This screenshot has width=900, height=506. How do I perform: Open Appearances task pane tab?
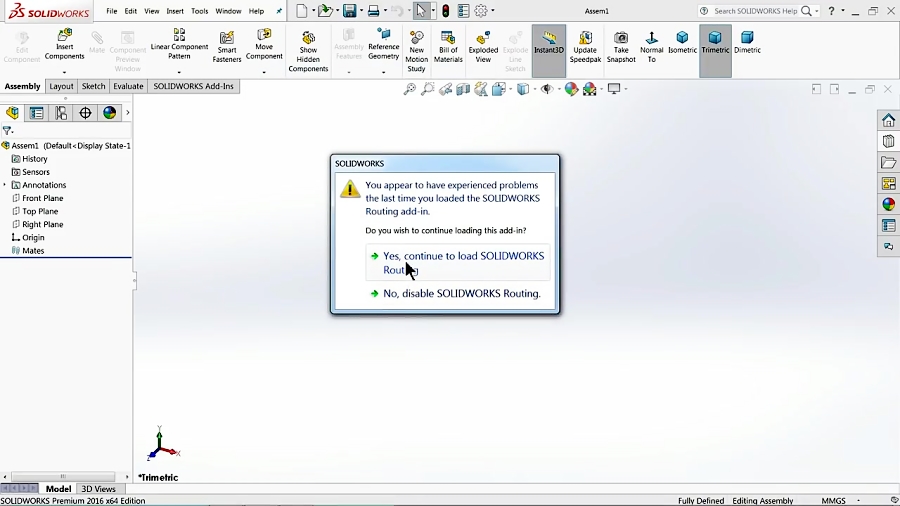point(889,204)
